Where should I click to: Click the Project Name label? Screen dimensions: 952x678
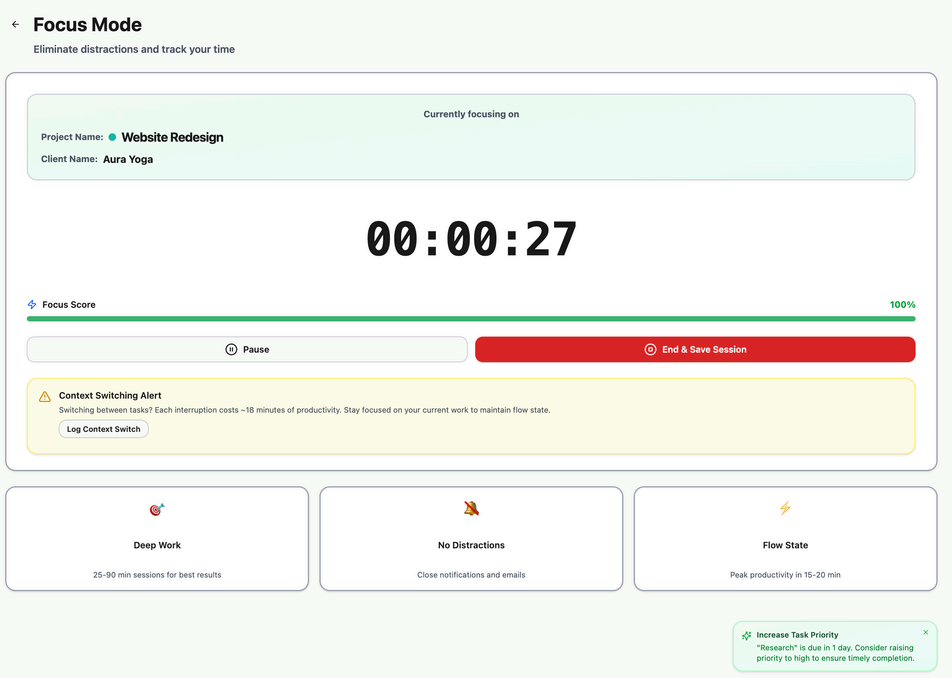72,137
